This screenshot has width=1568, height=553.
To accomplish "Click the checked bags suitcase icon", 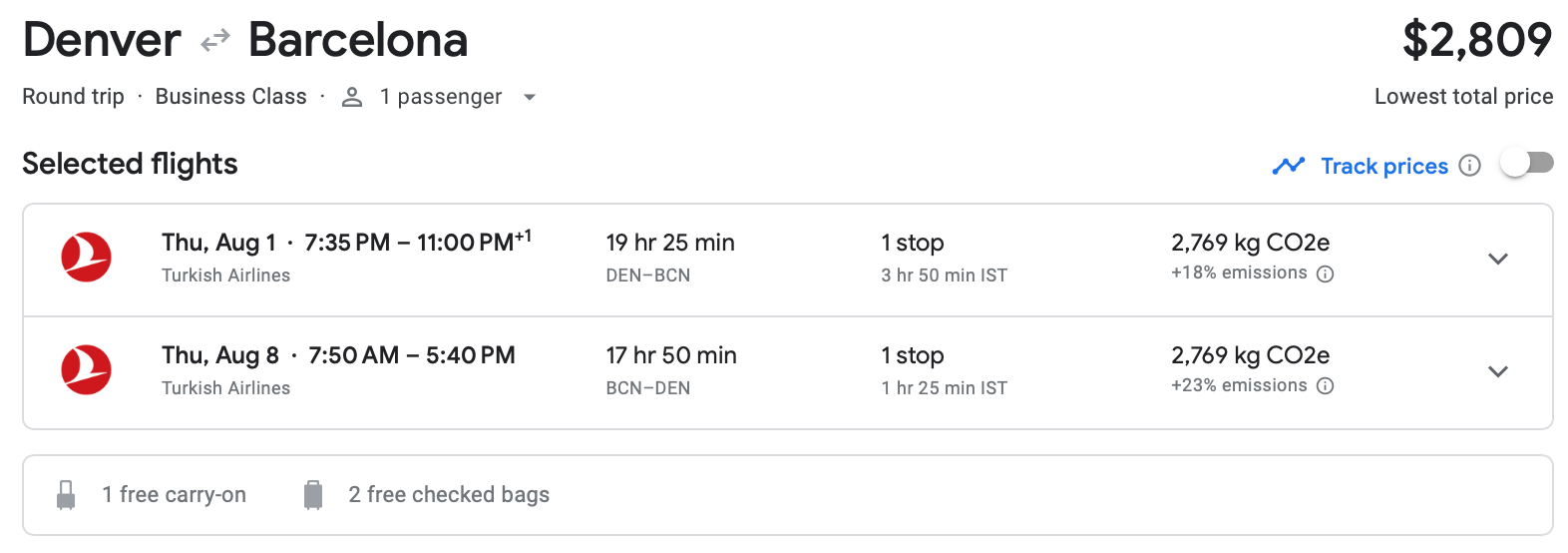I will (313, 495).
